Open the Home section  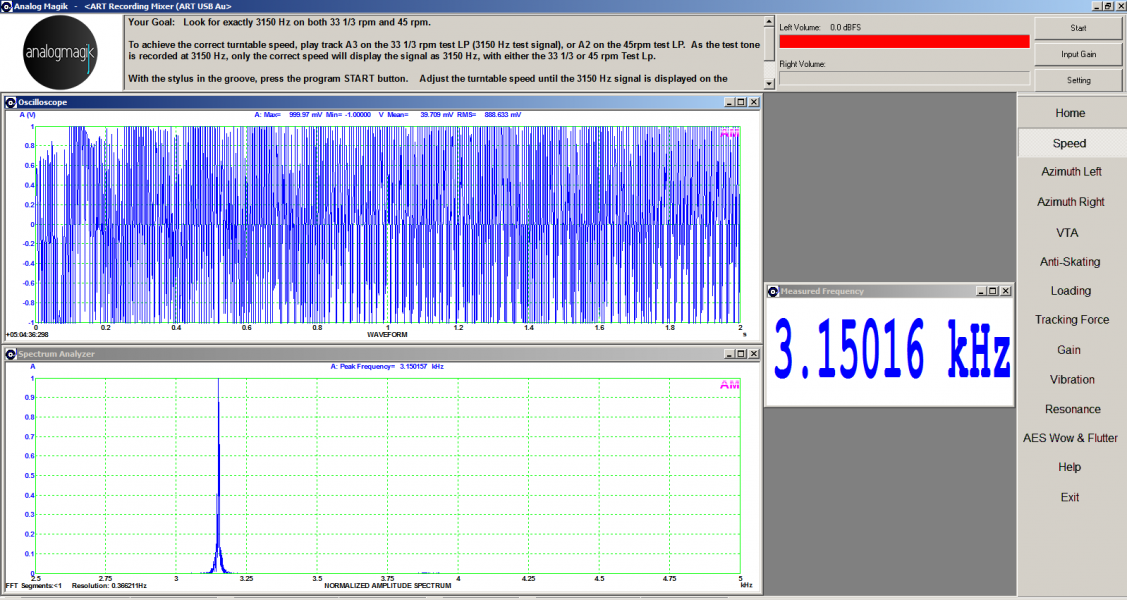click(1070, 113)
